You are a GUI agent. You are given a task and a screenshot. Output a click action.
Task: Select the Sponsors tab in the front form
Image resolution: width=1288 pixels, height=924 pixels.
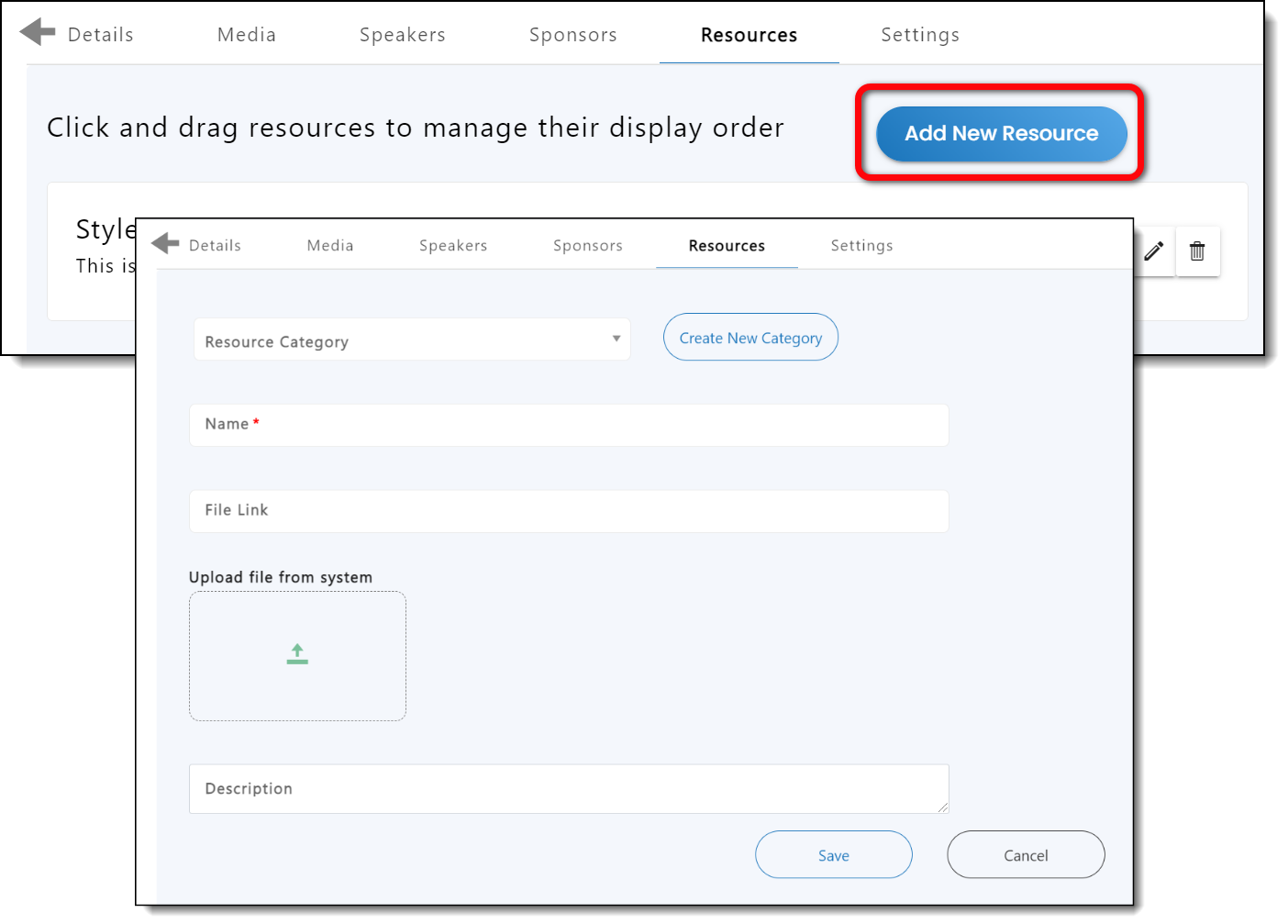(587, 246)
